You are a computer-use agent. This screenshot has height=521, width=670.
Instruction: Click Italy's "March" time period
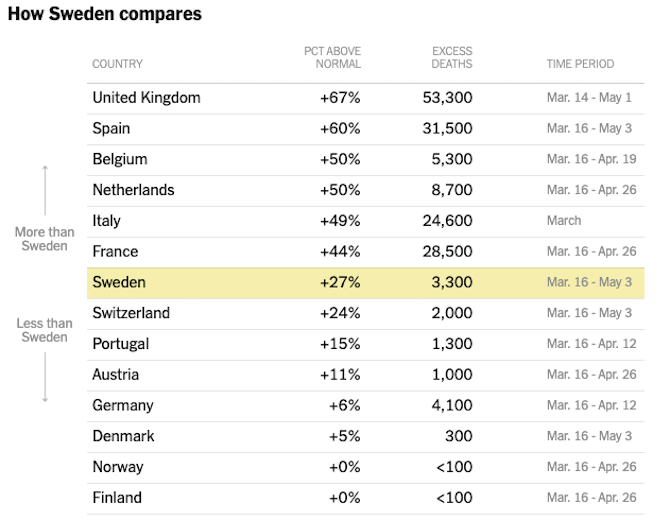coord(564,221)
